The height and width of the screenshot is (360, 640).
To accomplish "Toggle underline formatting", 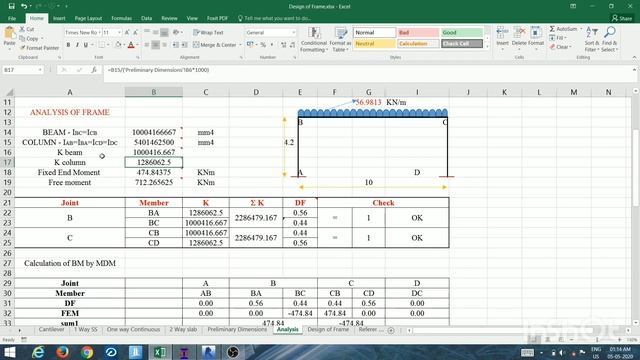I will click(x=85, y=45).
